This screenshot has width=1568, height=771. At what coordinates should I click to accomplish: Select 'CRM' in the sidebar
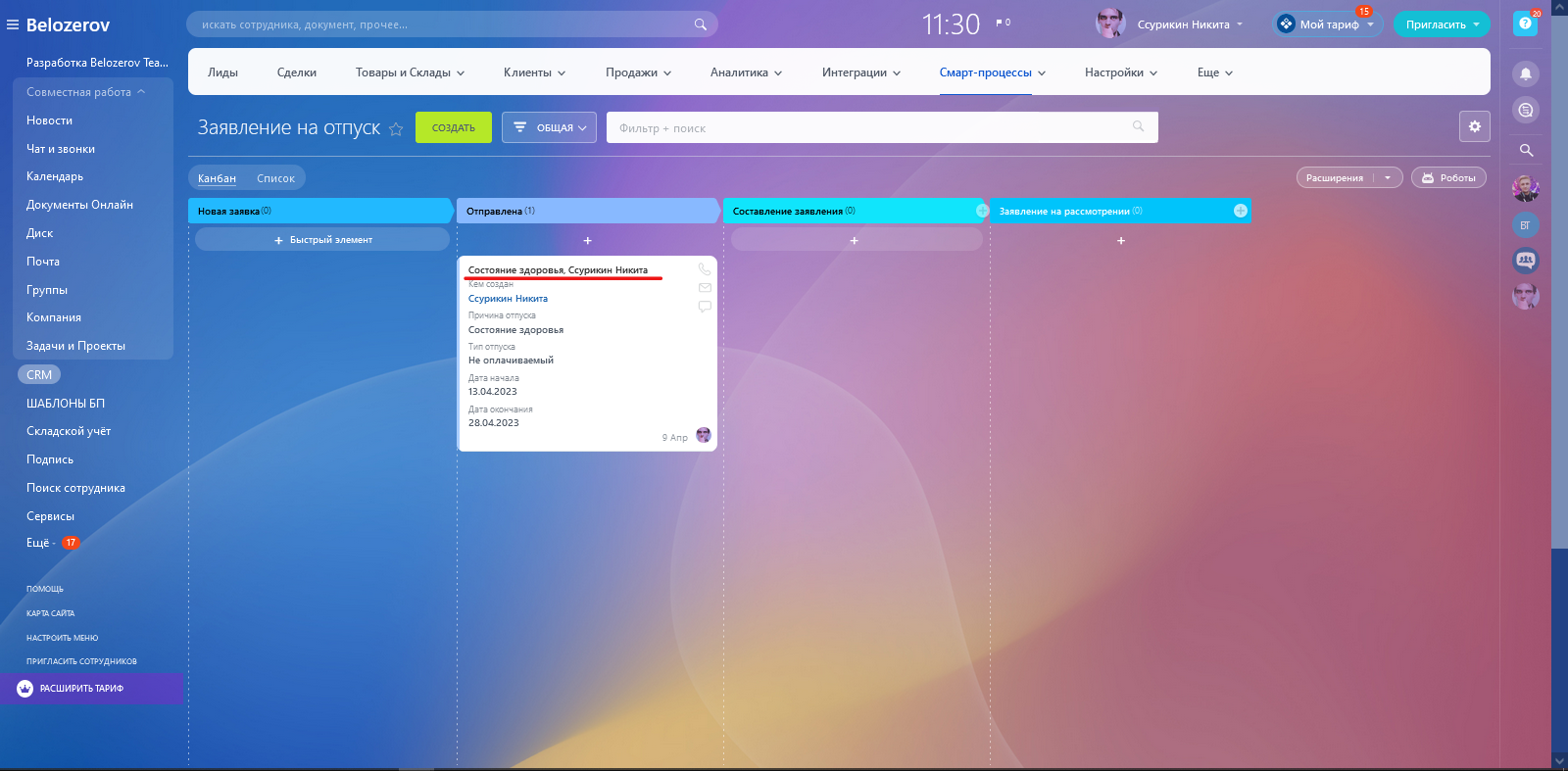(39, 374)
